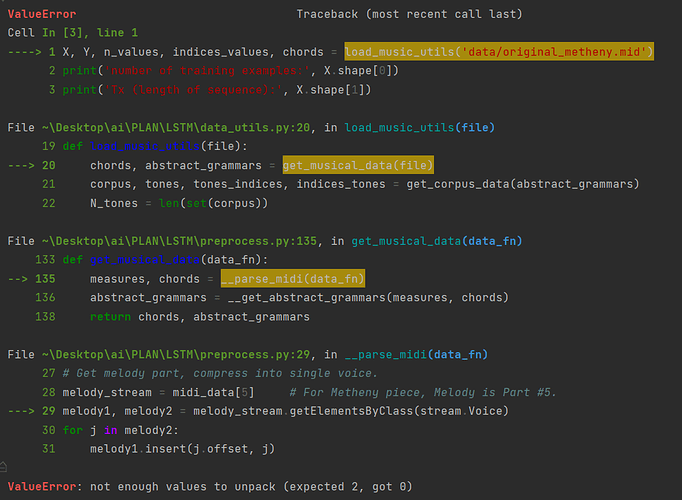The height and width of the screenshot is (500, 682).
Task: Click the red ValueError heading at top
Action: (42, 14)
